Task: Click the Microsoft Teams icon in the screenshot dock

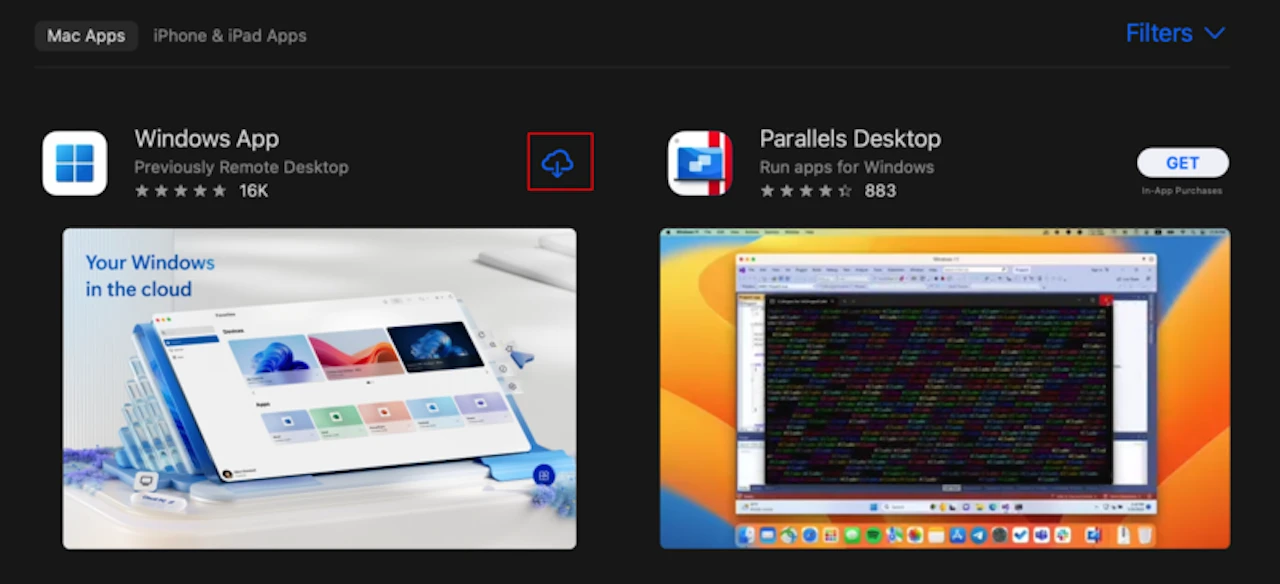Action: click(x=1042, y=536)
